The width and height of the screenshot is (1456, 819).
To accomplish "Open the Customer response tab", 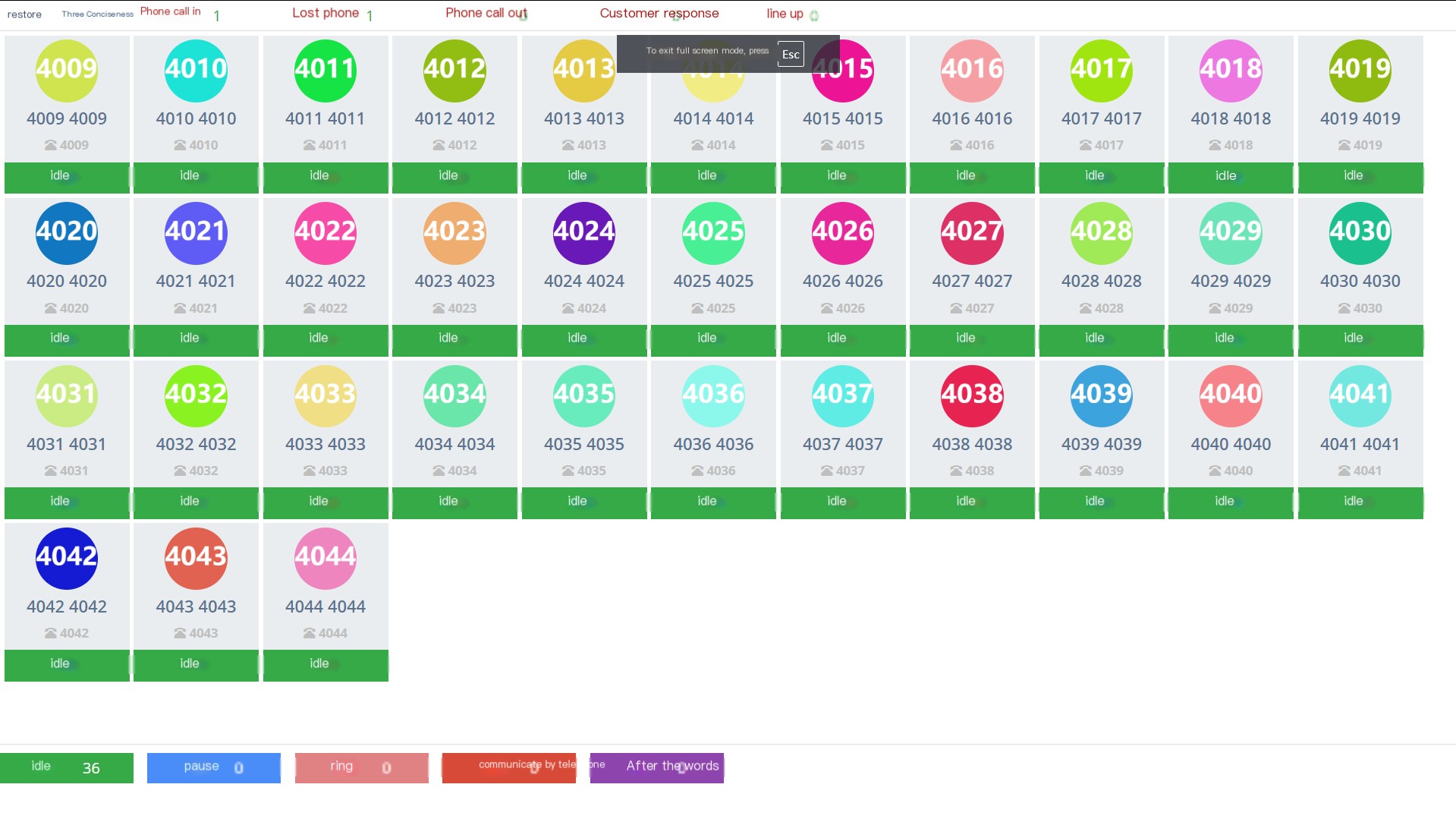I will [659, 13].
